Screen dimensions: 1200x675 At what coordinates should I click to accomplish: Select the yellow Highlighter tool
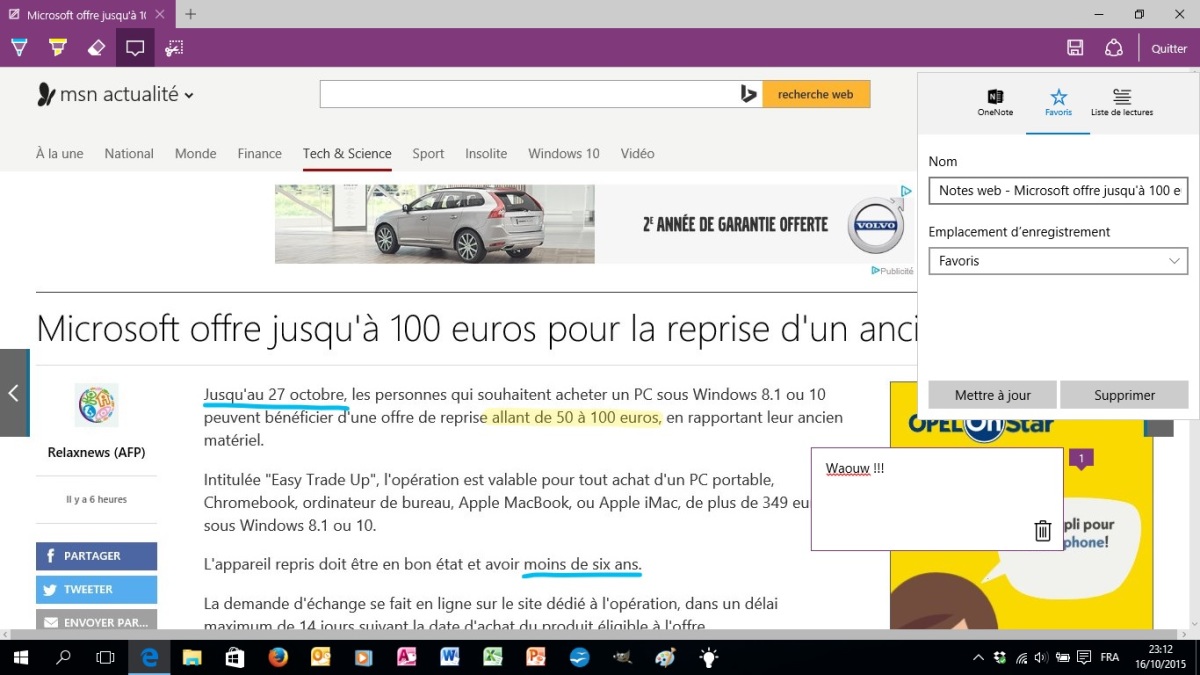pos(57,48)
